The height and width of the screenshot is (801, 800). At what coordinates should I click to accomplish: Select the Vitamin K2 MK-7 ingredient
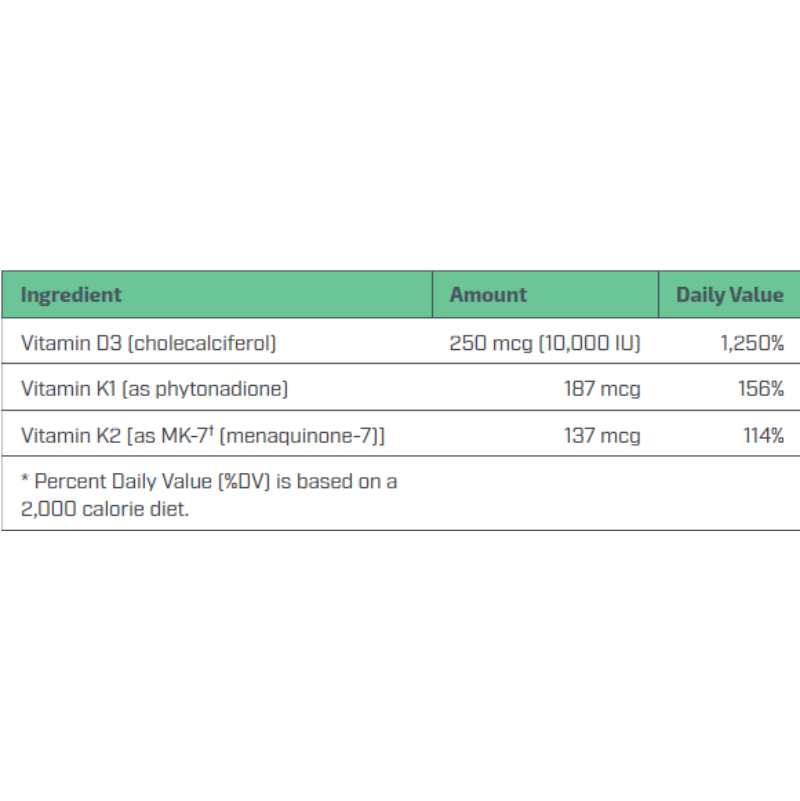(203, 436)
